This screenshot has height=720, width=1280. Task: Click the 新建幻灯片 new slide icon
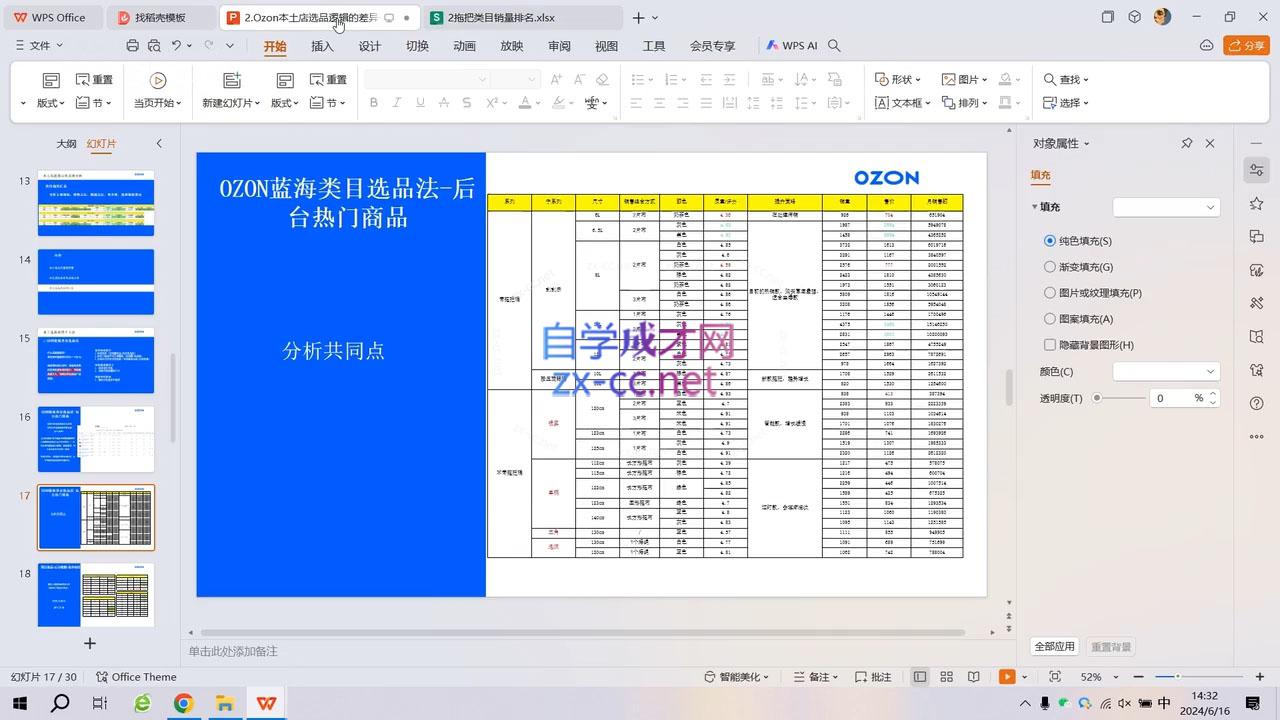tap(231, 80)
